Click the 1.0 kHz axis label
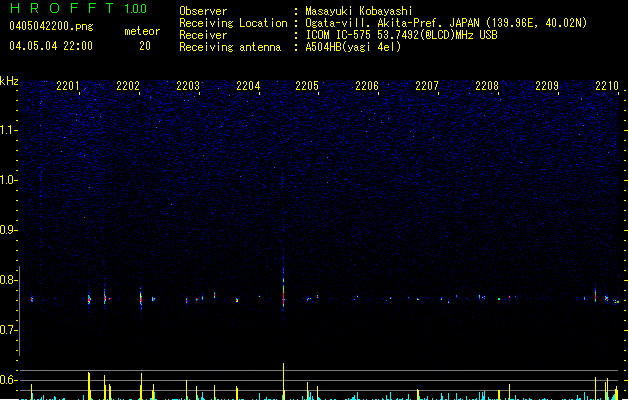Screen dimensions: 629x400 [8, 180]
